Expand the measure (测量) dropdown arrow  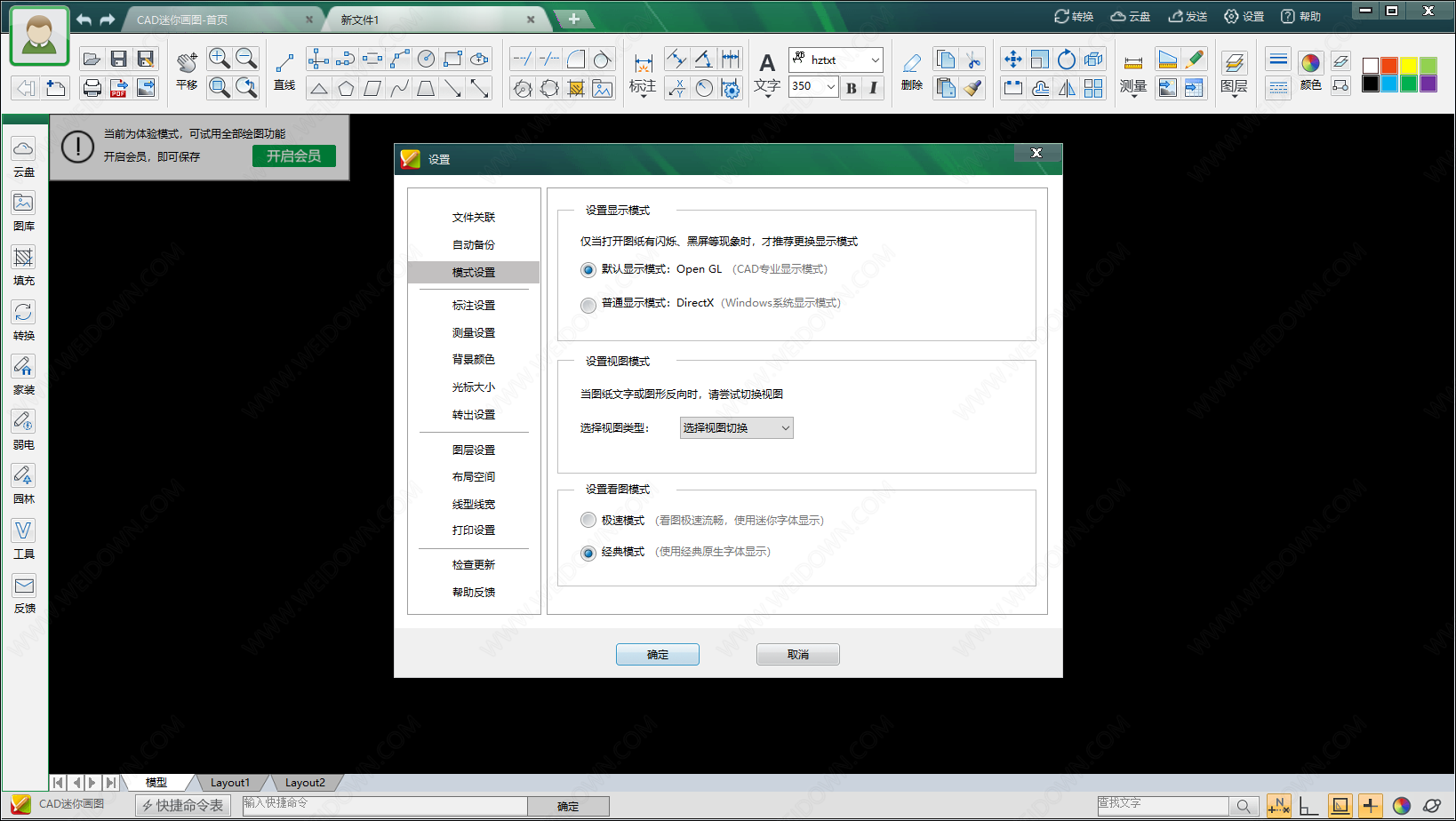(x=1133, y=96)
